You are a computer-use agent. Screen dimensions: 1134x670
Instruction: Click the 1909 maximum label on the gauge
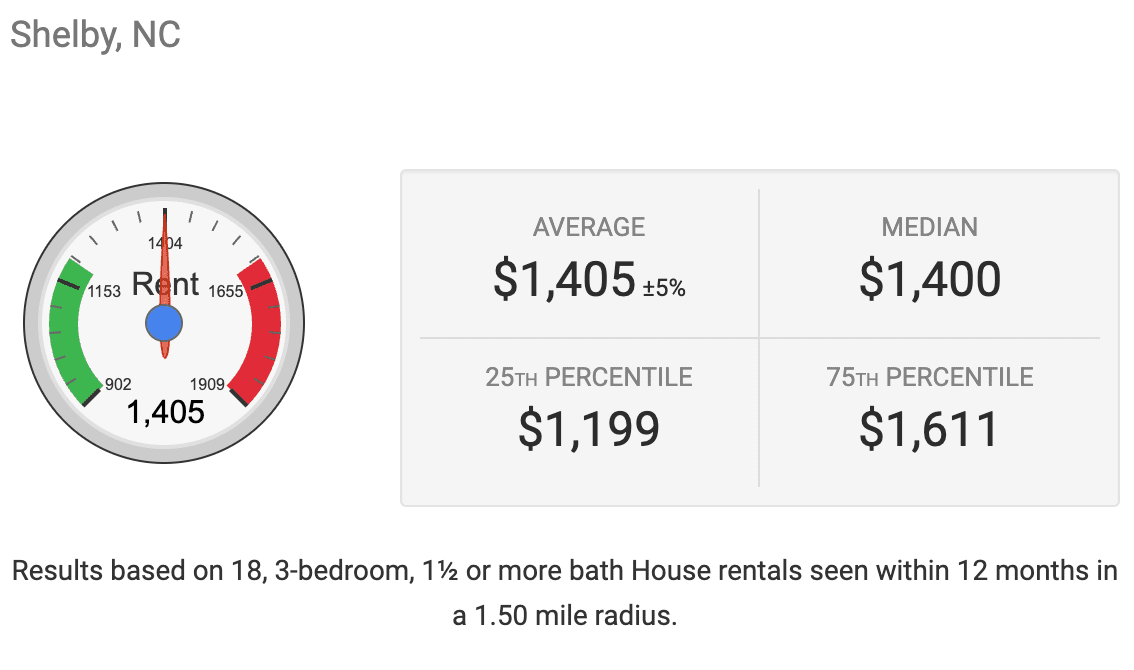pos(207,385)
